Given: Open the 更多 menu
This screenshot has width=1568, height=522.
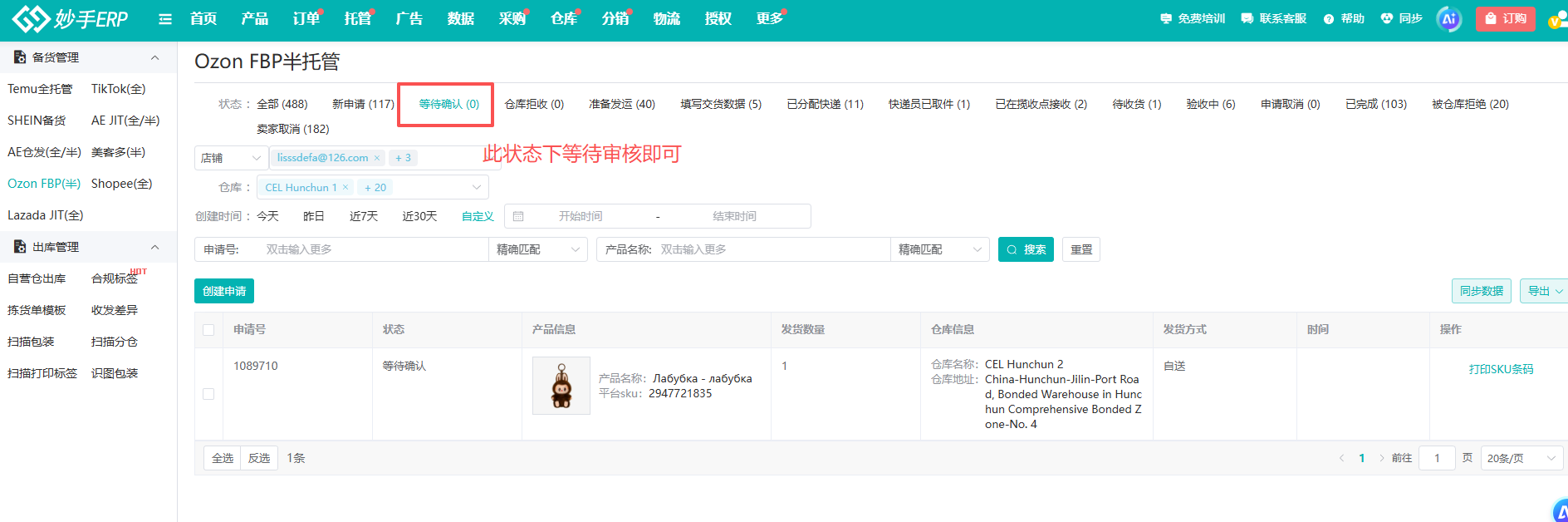Looking at the screenshot, I should [770, 18].
